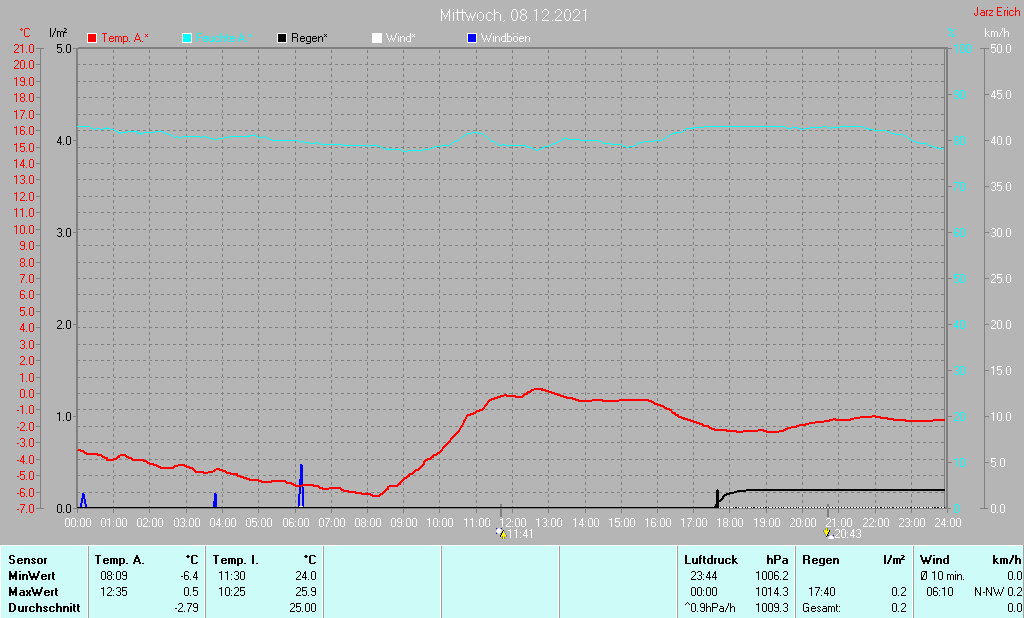Click the red °C unit label
The width and height of the screenshot is (1024, 618).
[25, 33]
